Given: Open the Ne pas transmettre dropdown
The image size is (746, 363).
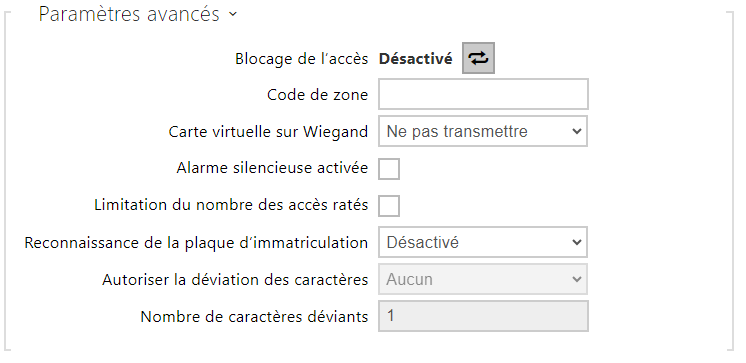Looking at the screenshot, I should [483, 131].
